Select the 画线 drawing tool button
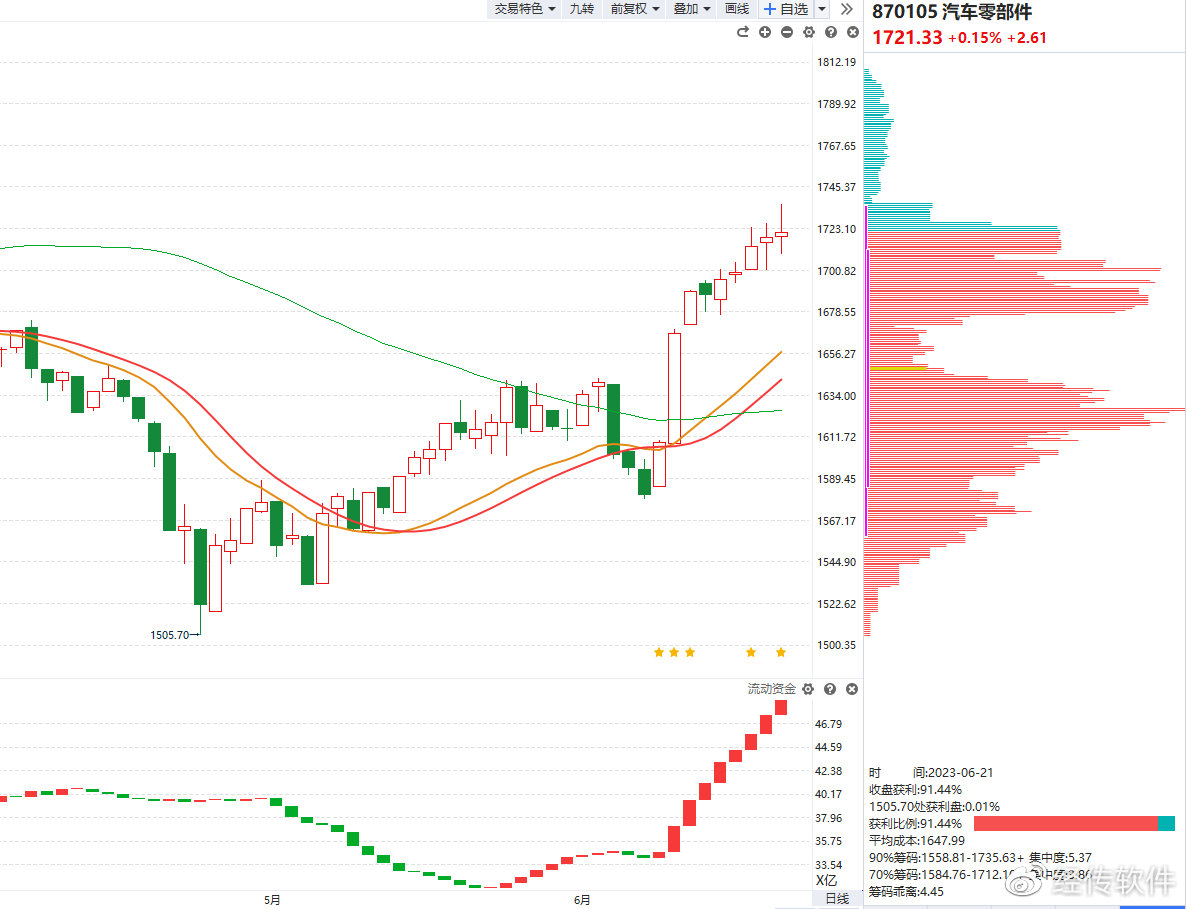This screenshot has width=1186, height=909. [737, 9]
